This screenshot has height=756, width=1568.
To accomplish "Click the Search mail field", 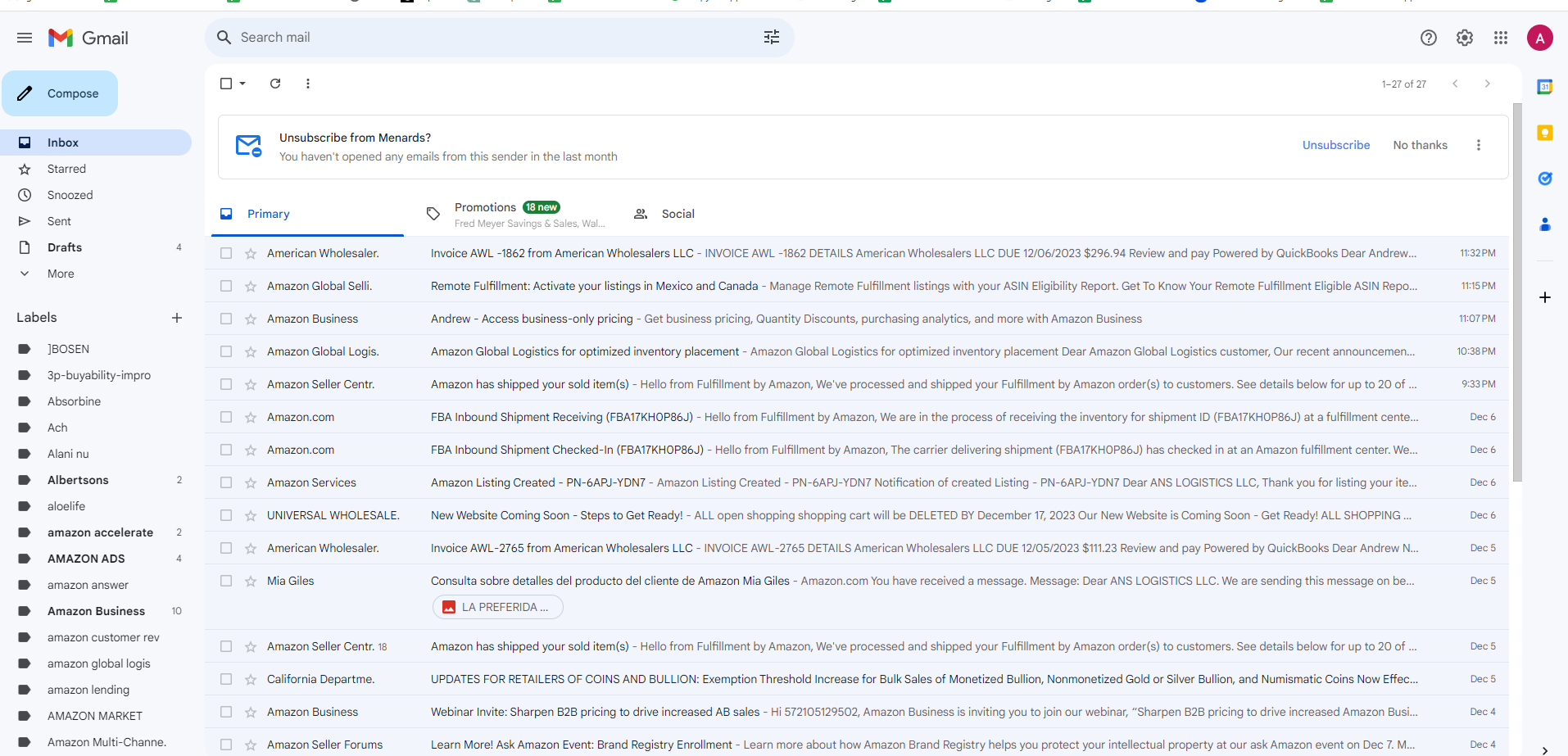I will (500, 38).
